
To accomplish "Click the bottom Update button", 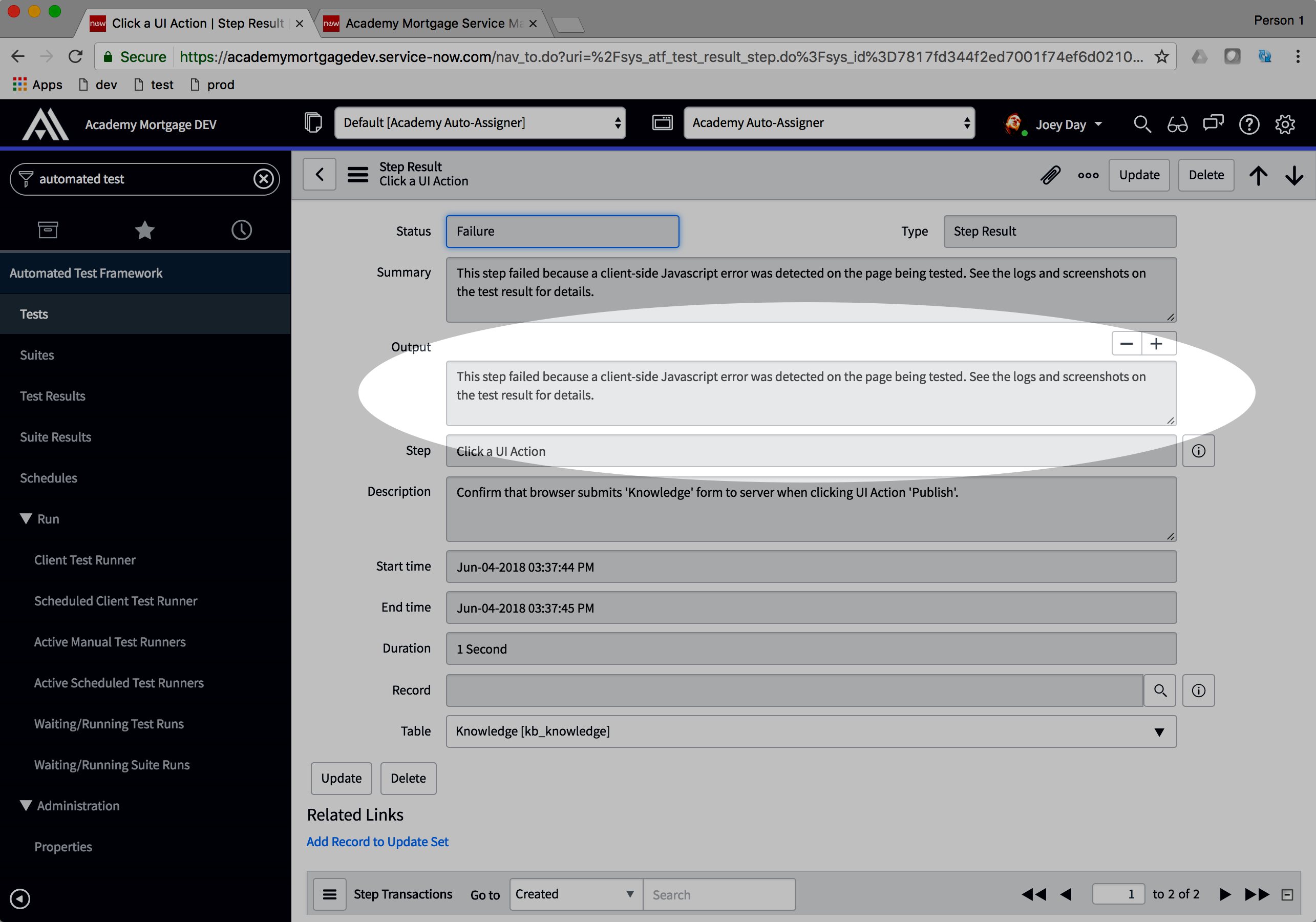I will (341, 778).
